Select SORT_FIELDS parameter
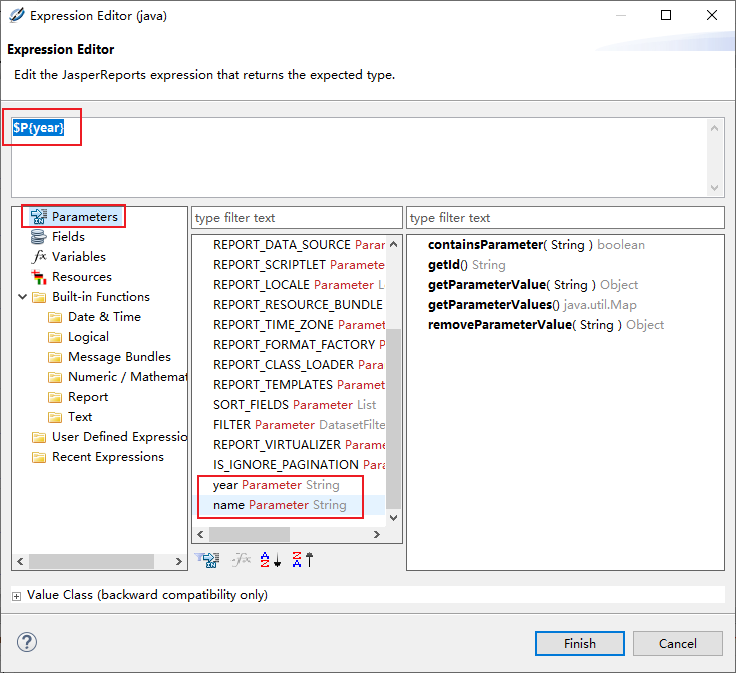736x673 pixels. click(294, 405)
